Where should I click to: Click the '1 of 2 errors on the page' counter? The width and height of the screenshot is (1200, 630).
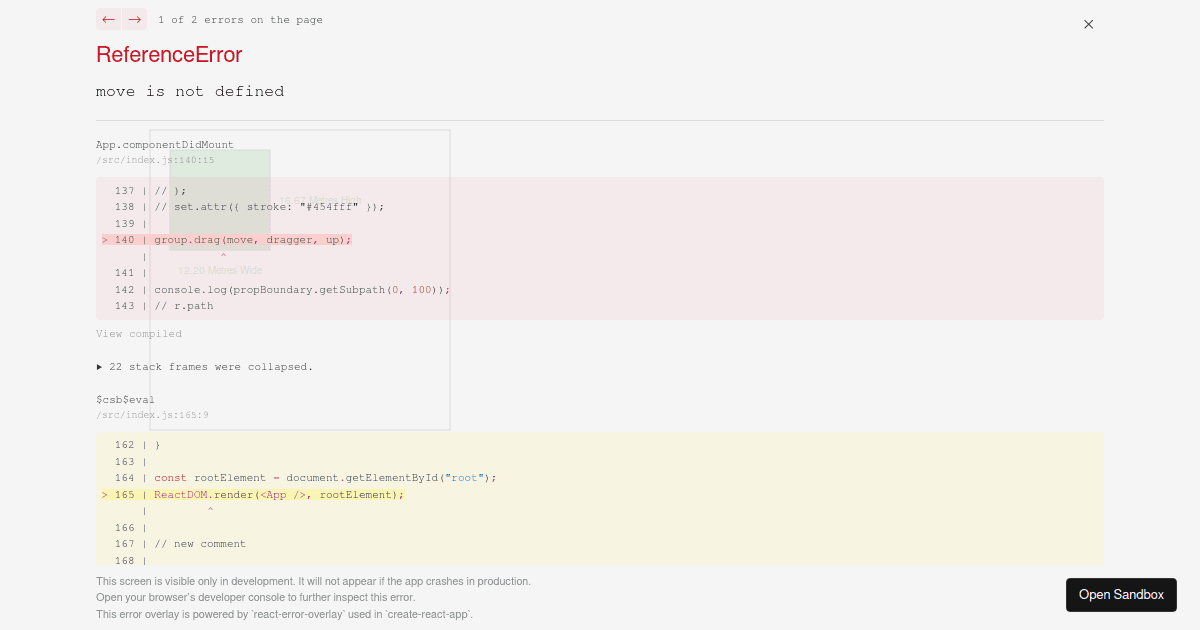coord(241,19)
